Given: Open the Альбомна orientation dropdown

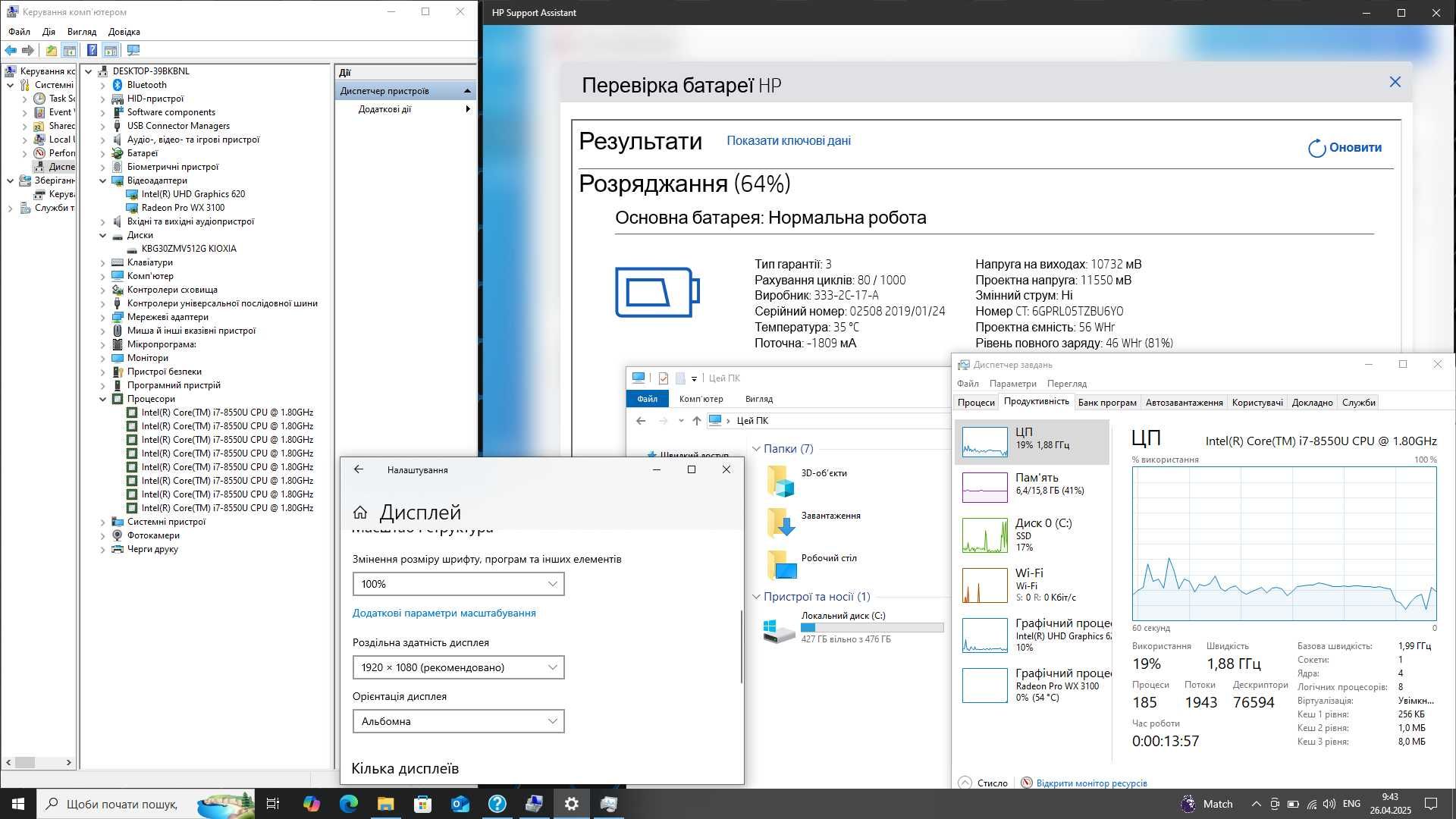Looking at the screenshot, I should 458,721.
